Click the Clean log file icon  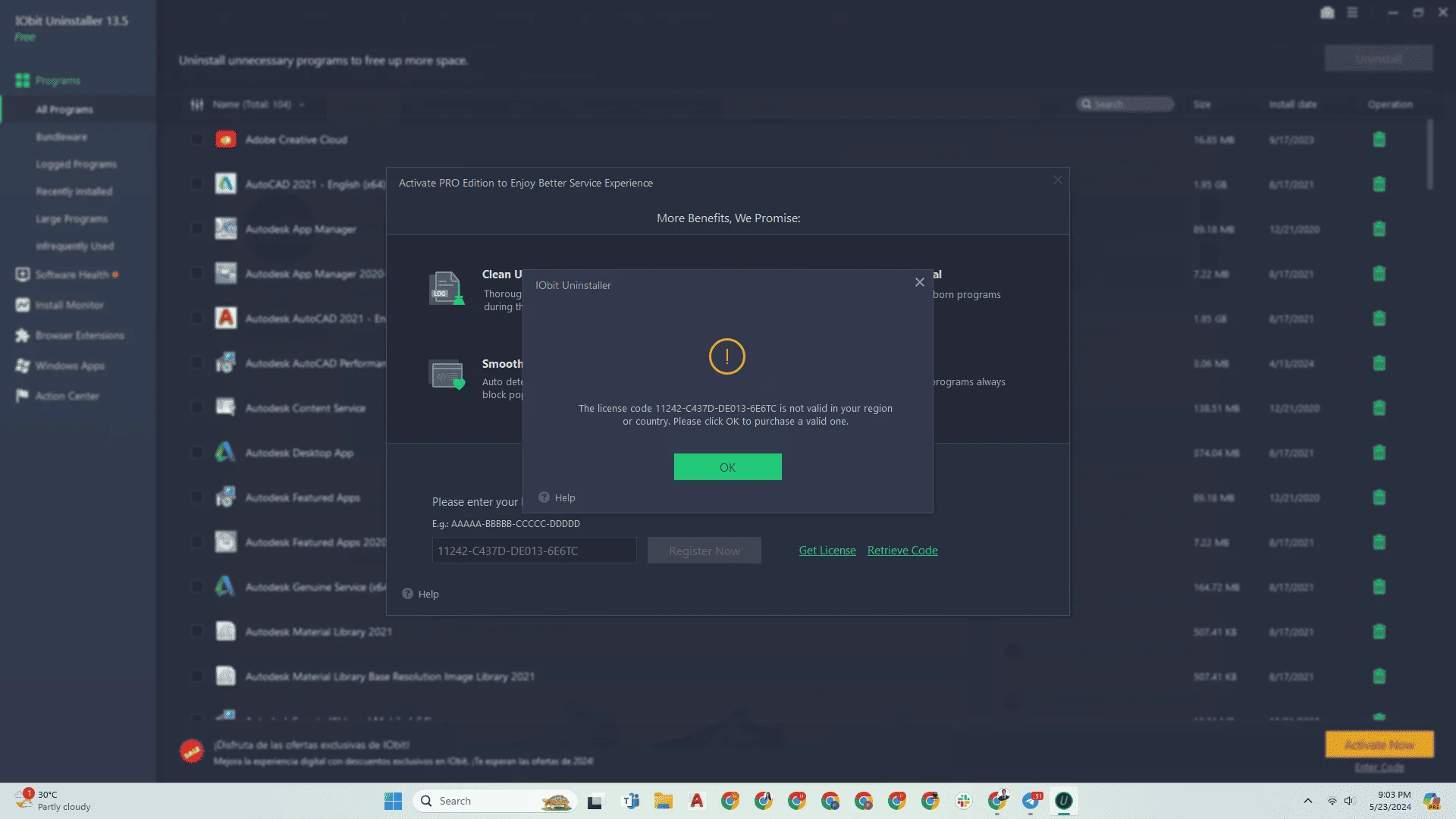(447, 288)
